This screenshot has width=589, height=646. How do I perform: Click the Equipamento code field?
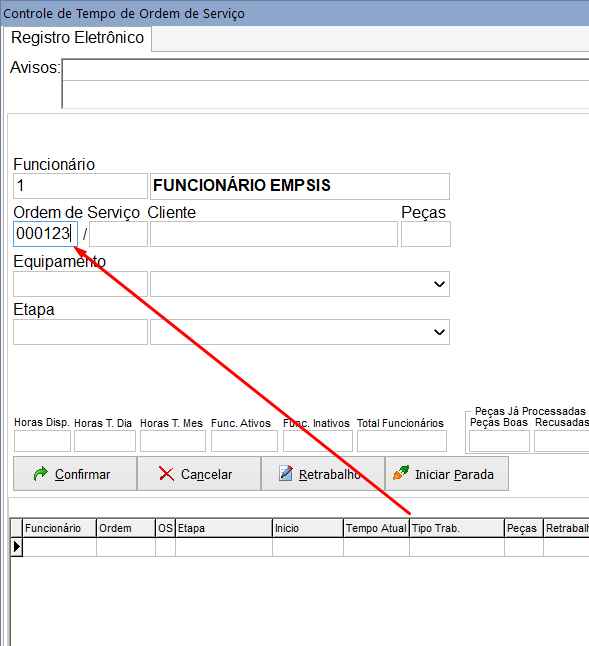(x=80, y=284)
